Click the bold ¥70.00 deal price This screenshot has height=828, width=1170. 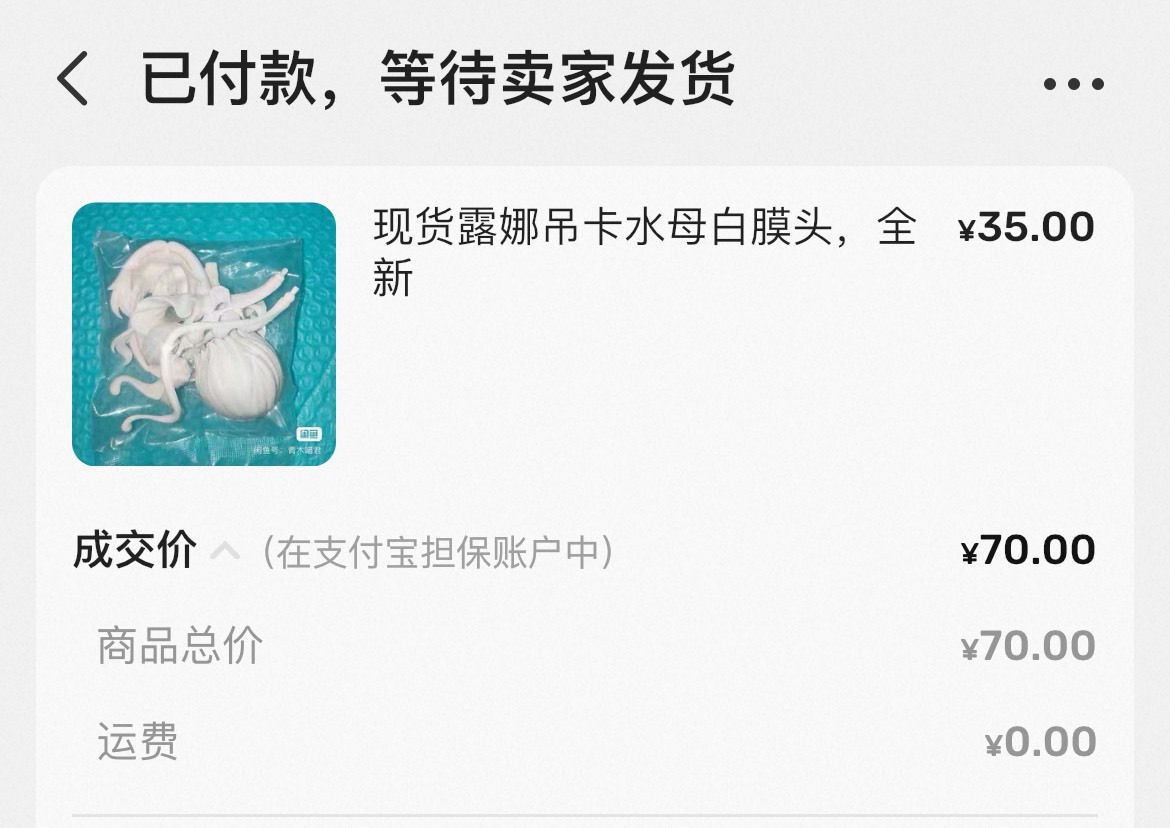pyautogui.click(x=1028, y=551)
